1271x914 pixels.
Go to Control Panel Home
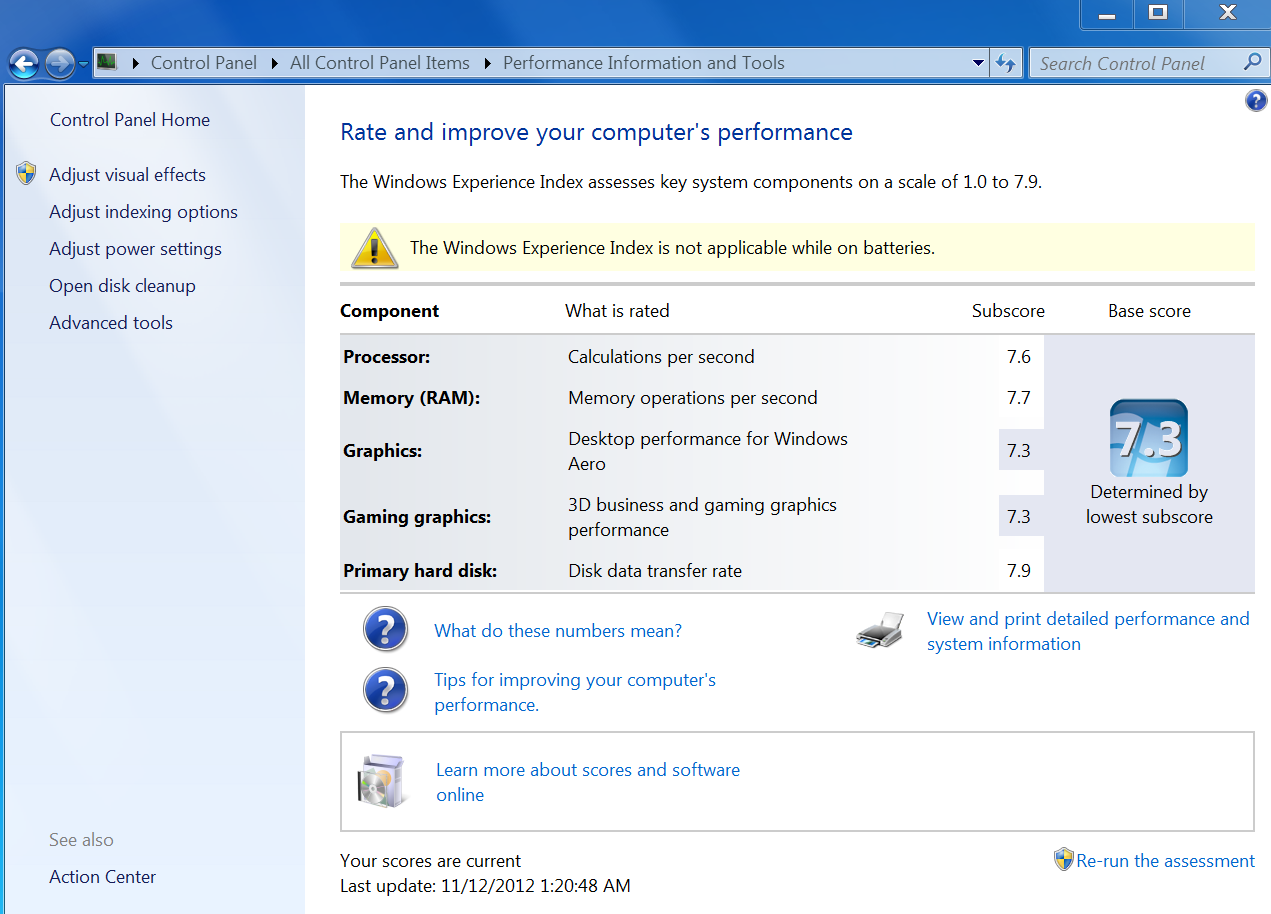click(x=130, y=120)
